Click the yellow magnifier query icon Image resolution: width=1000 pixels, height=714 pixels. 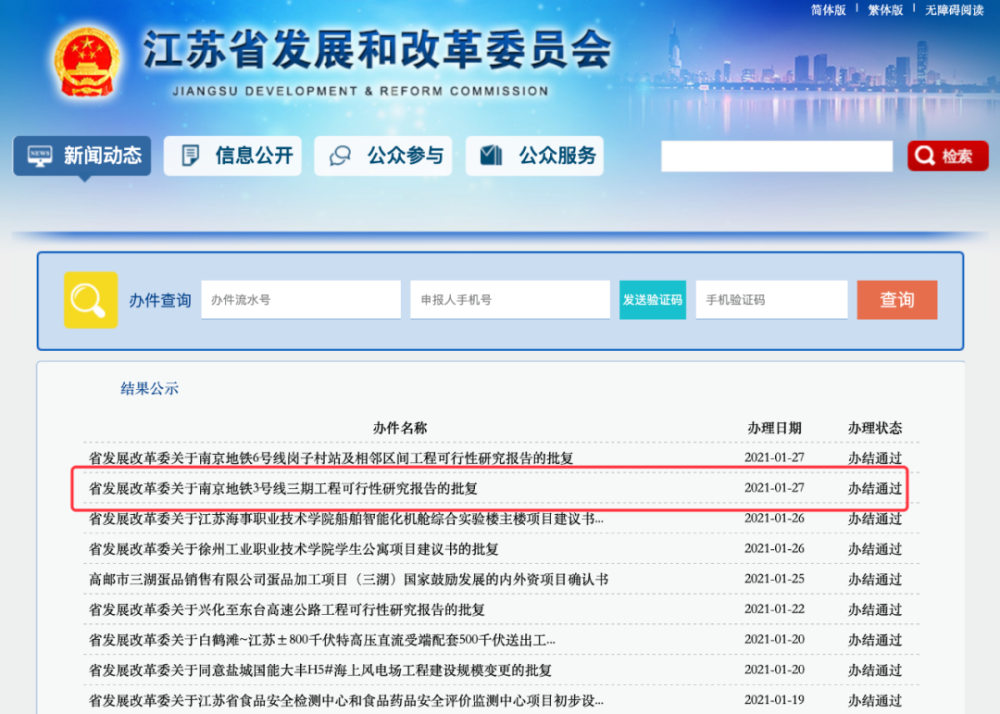point(90,300)
